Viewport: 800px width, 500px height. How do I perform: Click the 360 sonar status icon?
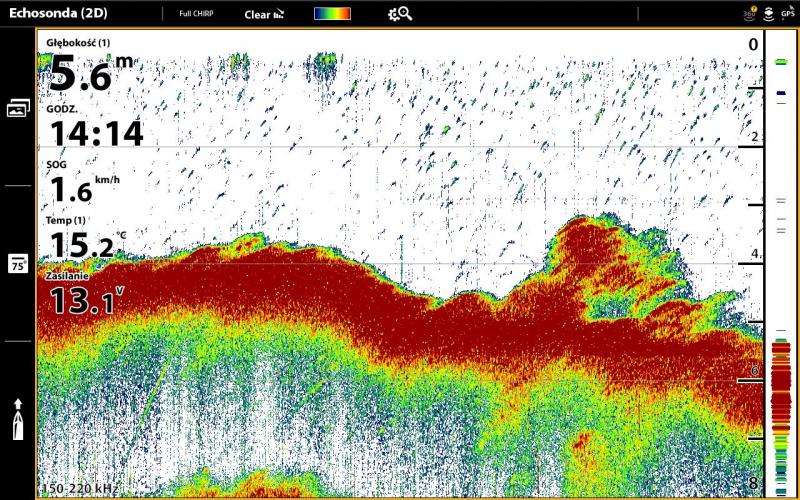point(750,14)
